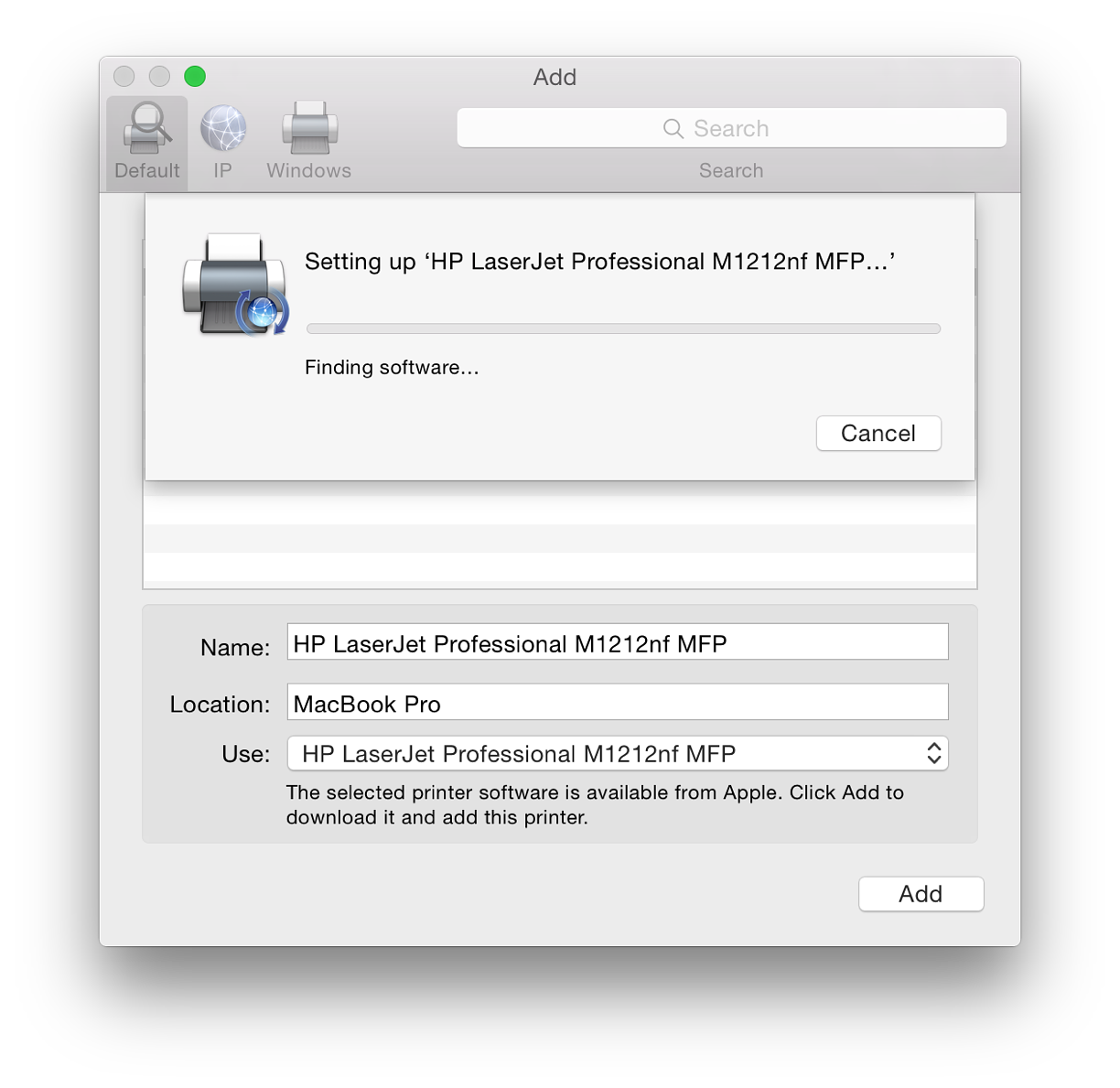Edit the Location field MacBook Pro
The width and height of the screenshot is (1120, 1088).
(x=618, y=702)
